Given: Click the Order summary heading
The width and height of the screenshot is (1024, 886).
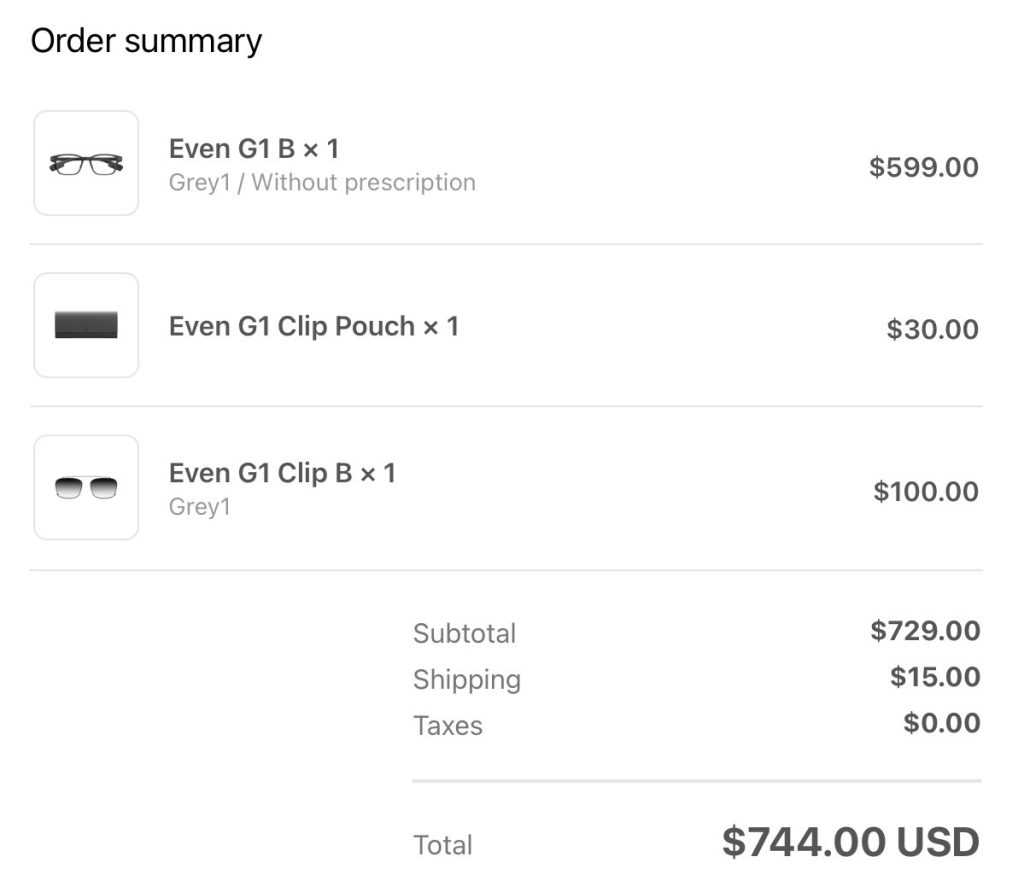Looking at the screenshot, I should pyautogui.click(x=146, y=41).
